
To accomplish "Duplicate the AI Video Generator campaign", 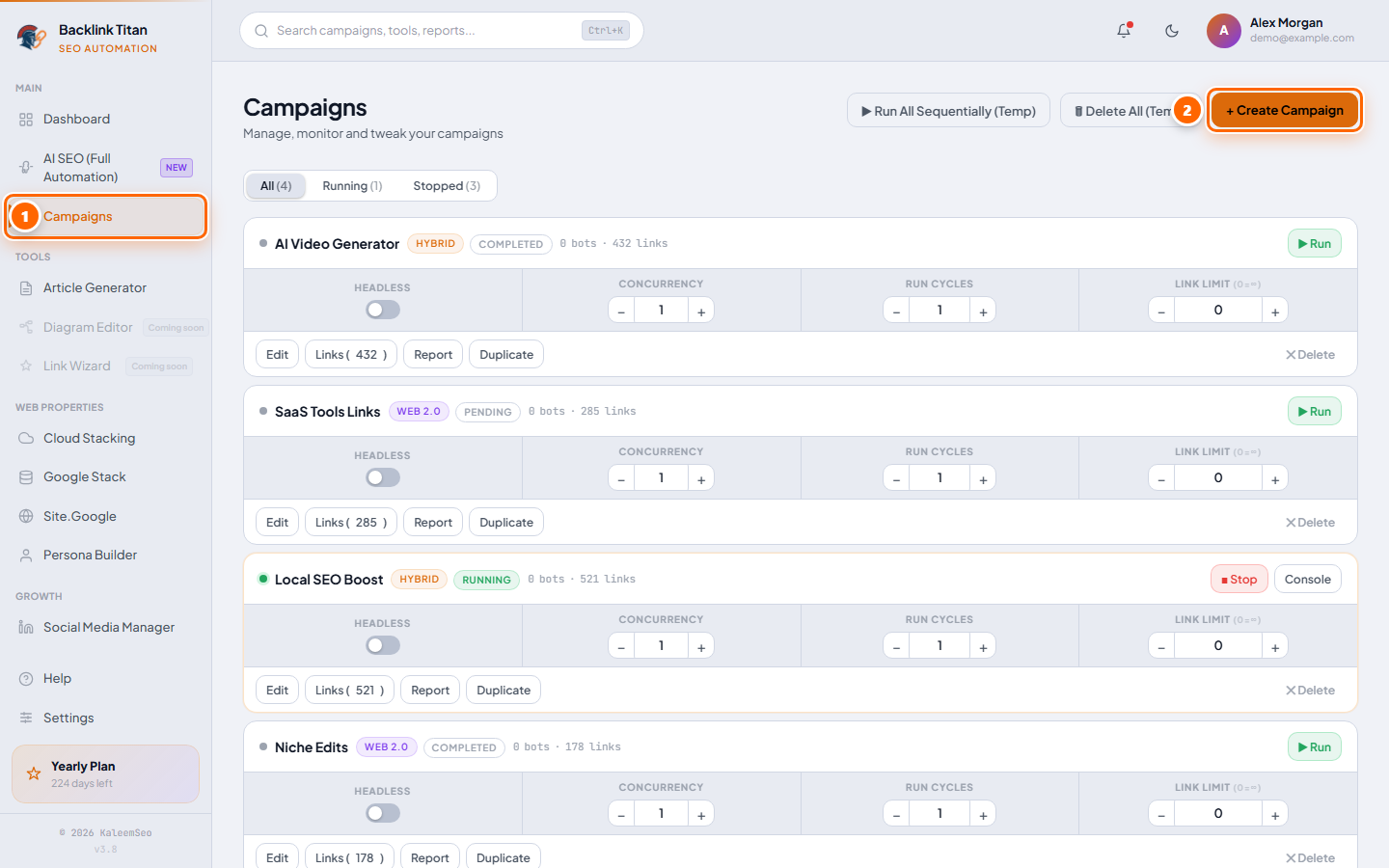I will click(506, 355).
